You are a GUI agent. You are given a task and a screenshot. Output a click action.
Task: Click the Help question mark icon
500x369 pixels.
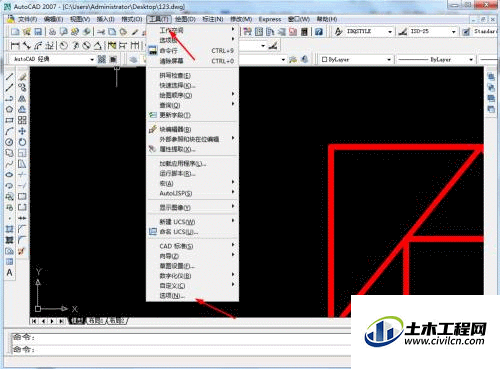pos(319,32)
